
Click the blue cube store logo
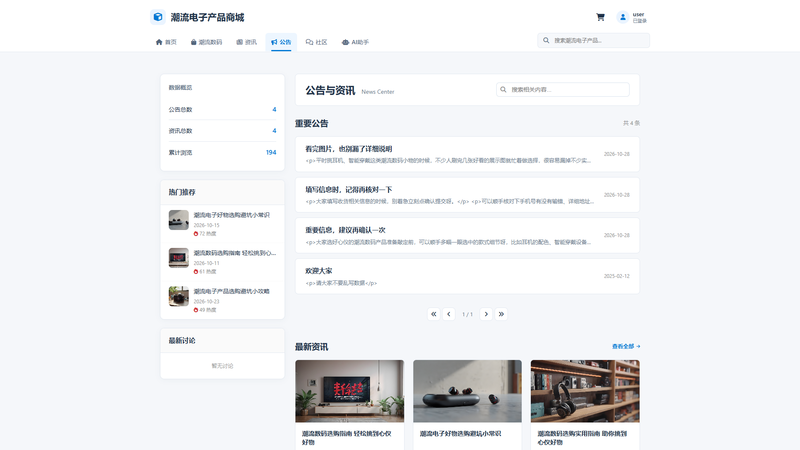(158, 17)
